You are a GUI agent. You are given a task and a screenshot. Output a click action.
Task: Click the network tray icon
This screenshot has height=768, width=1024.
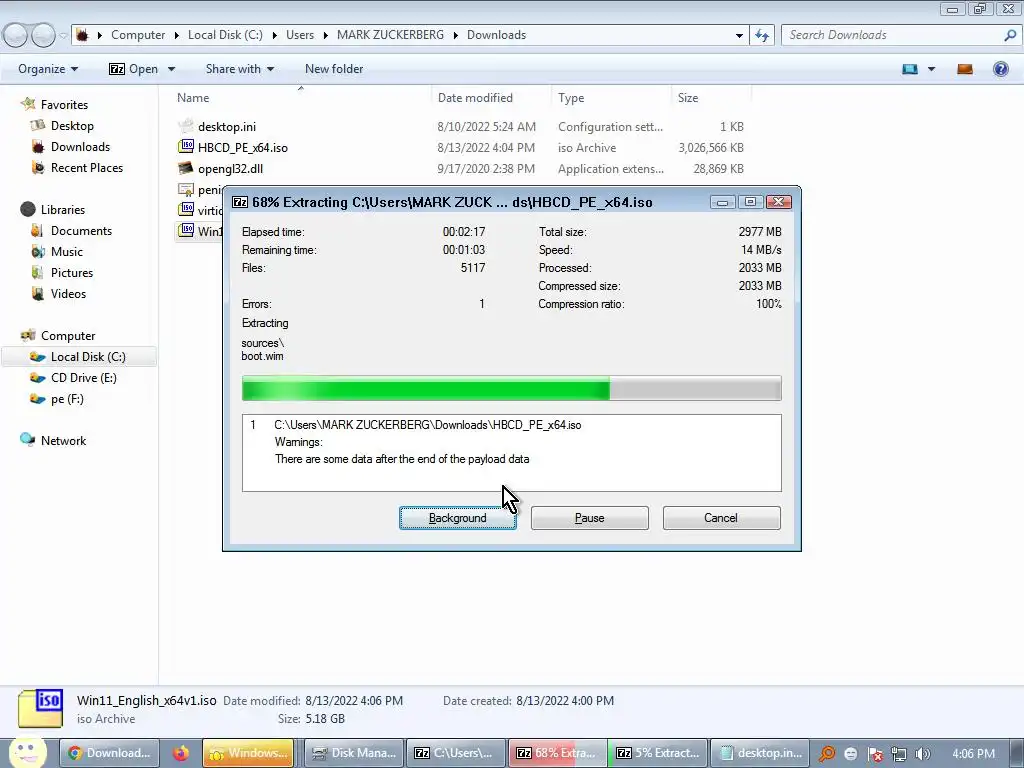[899, 754]
